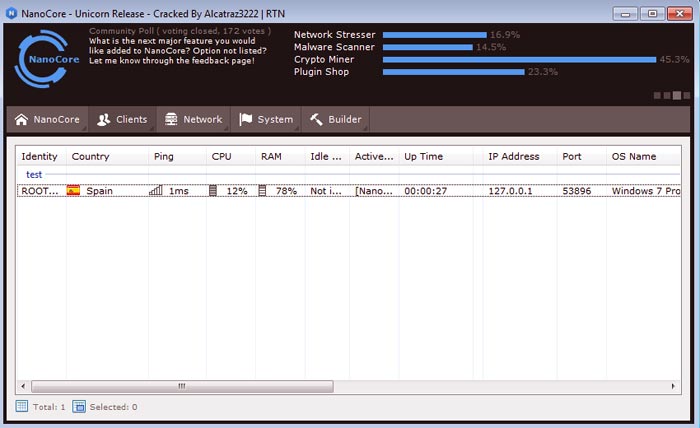Viewport: 700px width, 428px height.
Task: Click the Spain flag icon in client row
Action: 73,191
